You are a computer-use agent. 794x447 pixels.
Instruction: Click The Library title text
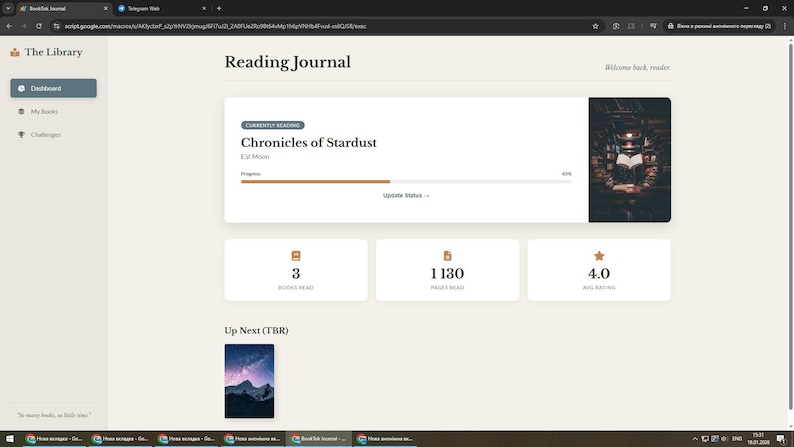point(53,52)
